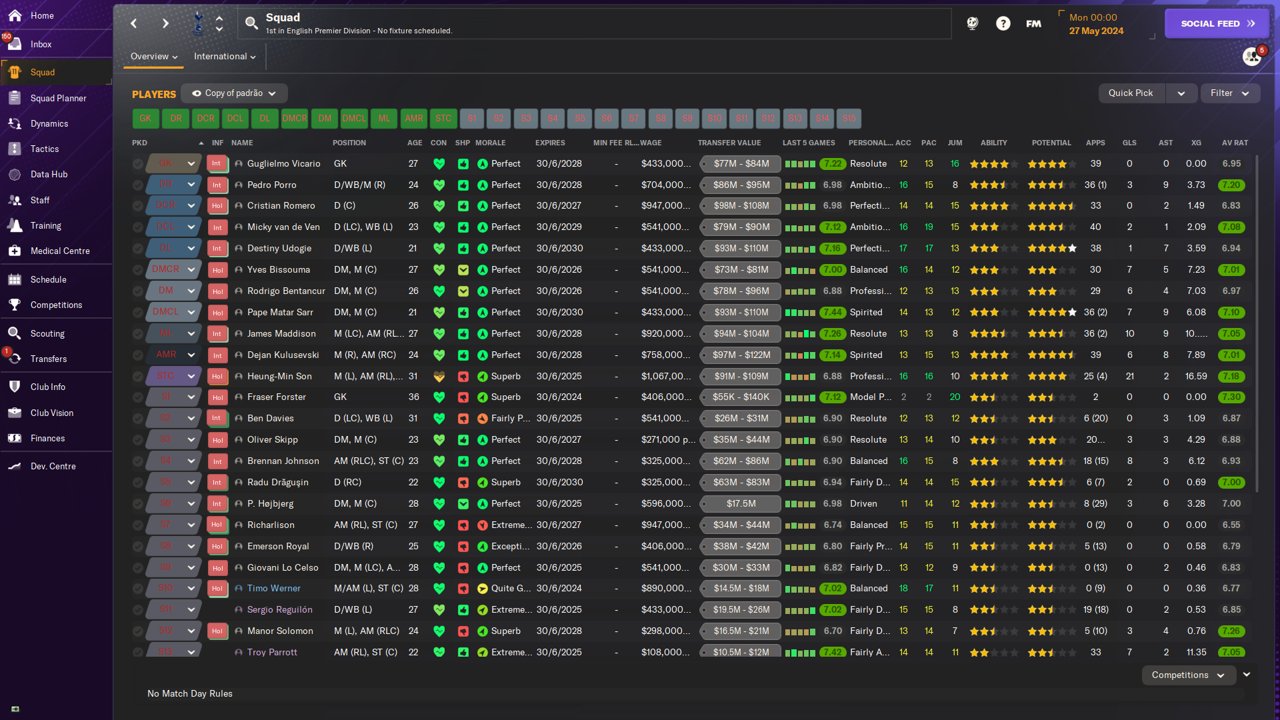Click the Scouting magnifier icon in sidebar
The height and width of the screenshot is (720, 1280).
pos(15,334)
